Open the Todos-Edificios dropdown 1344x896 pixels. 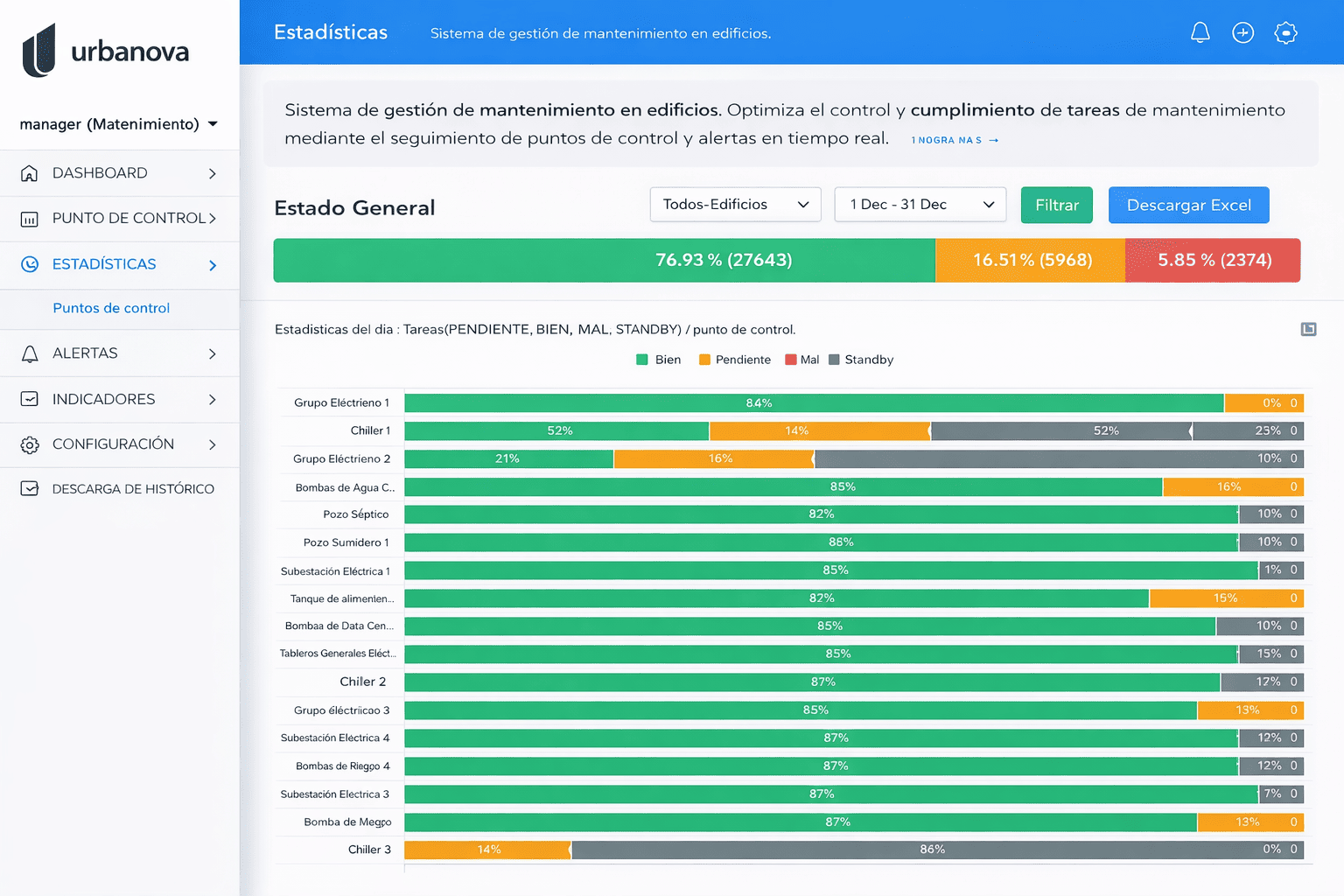pos(735,205)
